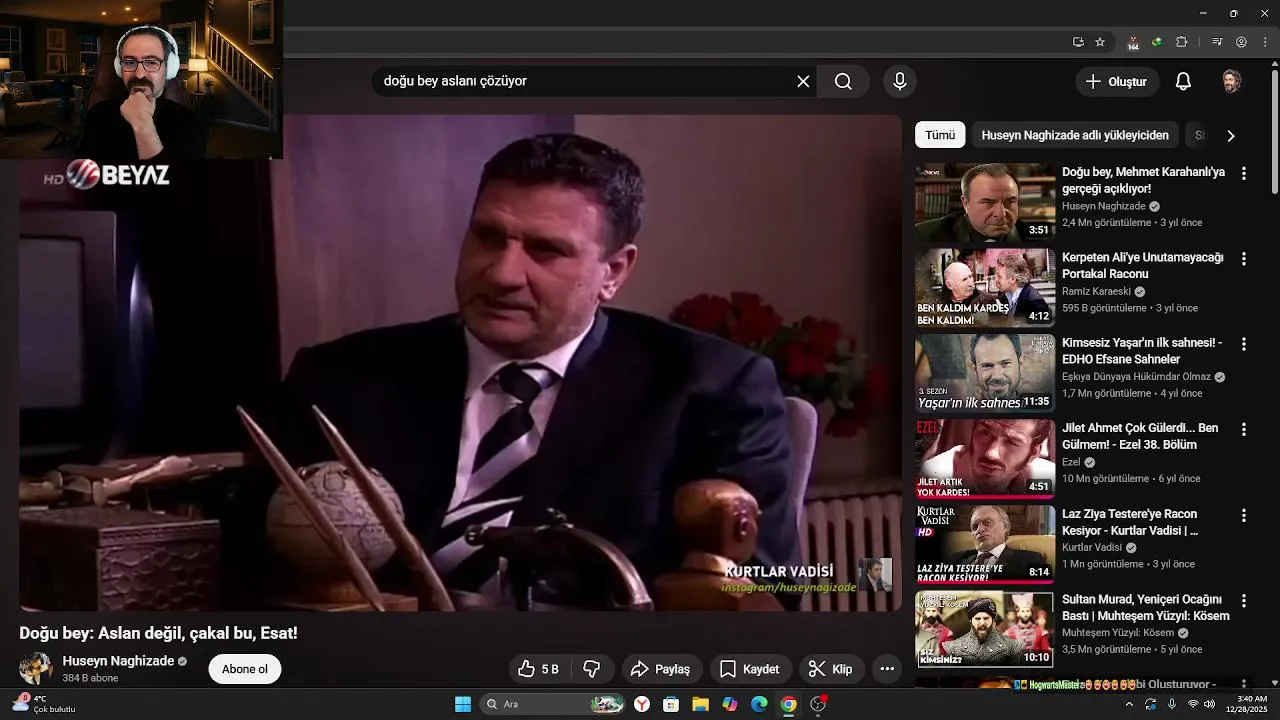Clear the YouTube search box text
Image resolution: width=1280 pixels, height=720 pixels.
[803, 82]
